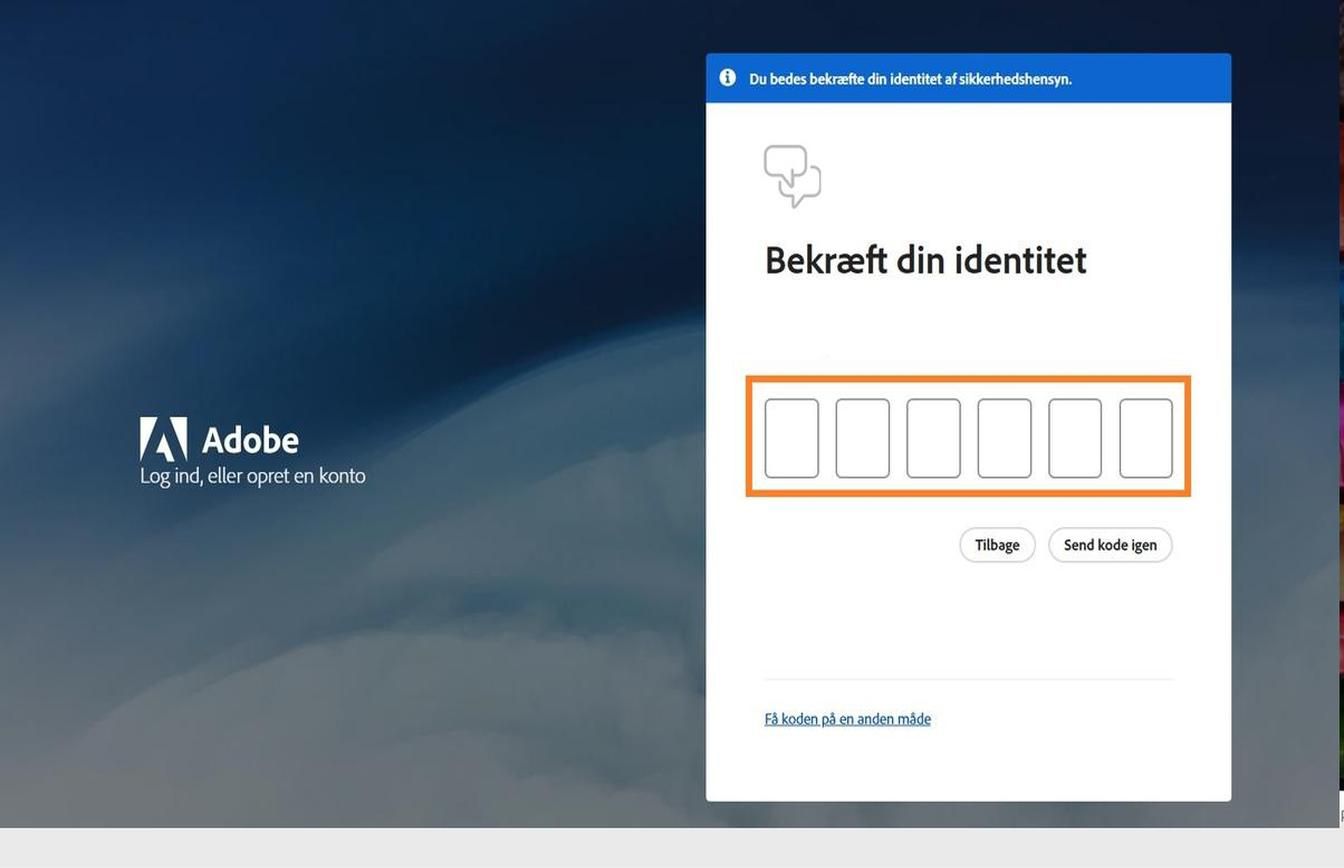
Task: Select the fifth verification code box
Action: [x=1075, y=437]
